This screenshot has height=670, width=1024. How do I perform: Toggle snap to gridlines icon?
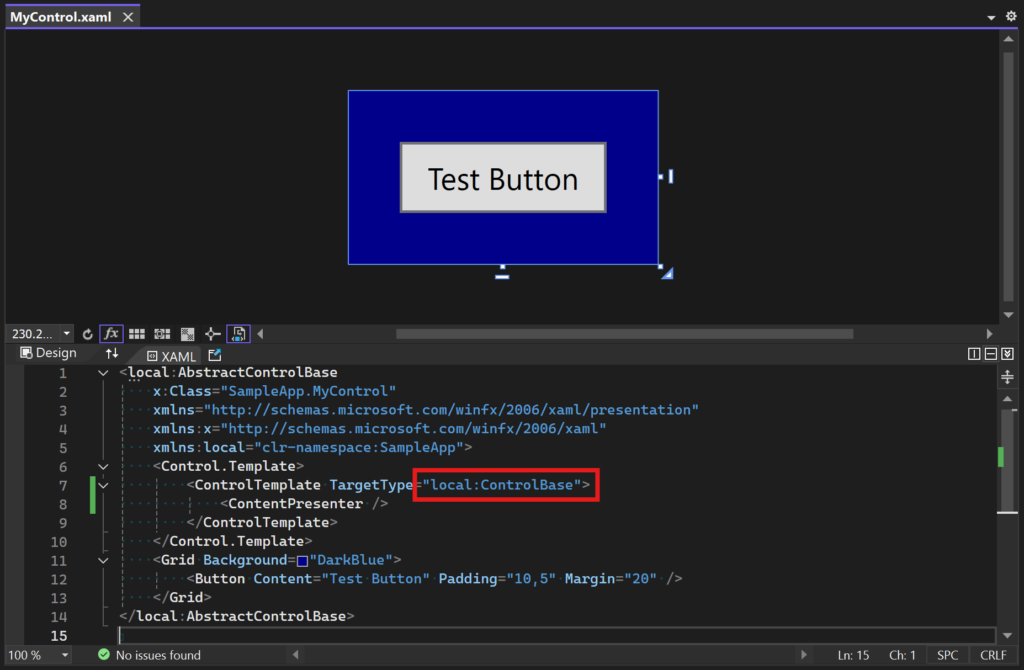point(162,334)
